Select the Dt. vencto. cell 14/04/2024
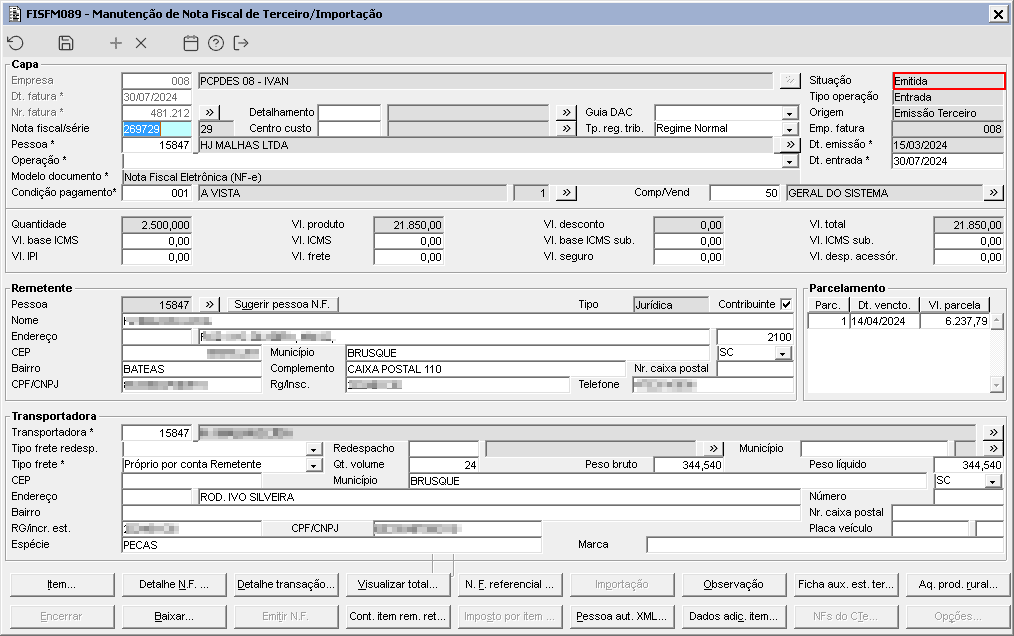The width and height of the screenshot is (1014, 636). (884, 321)
